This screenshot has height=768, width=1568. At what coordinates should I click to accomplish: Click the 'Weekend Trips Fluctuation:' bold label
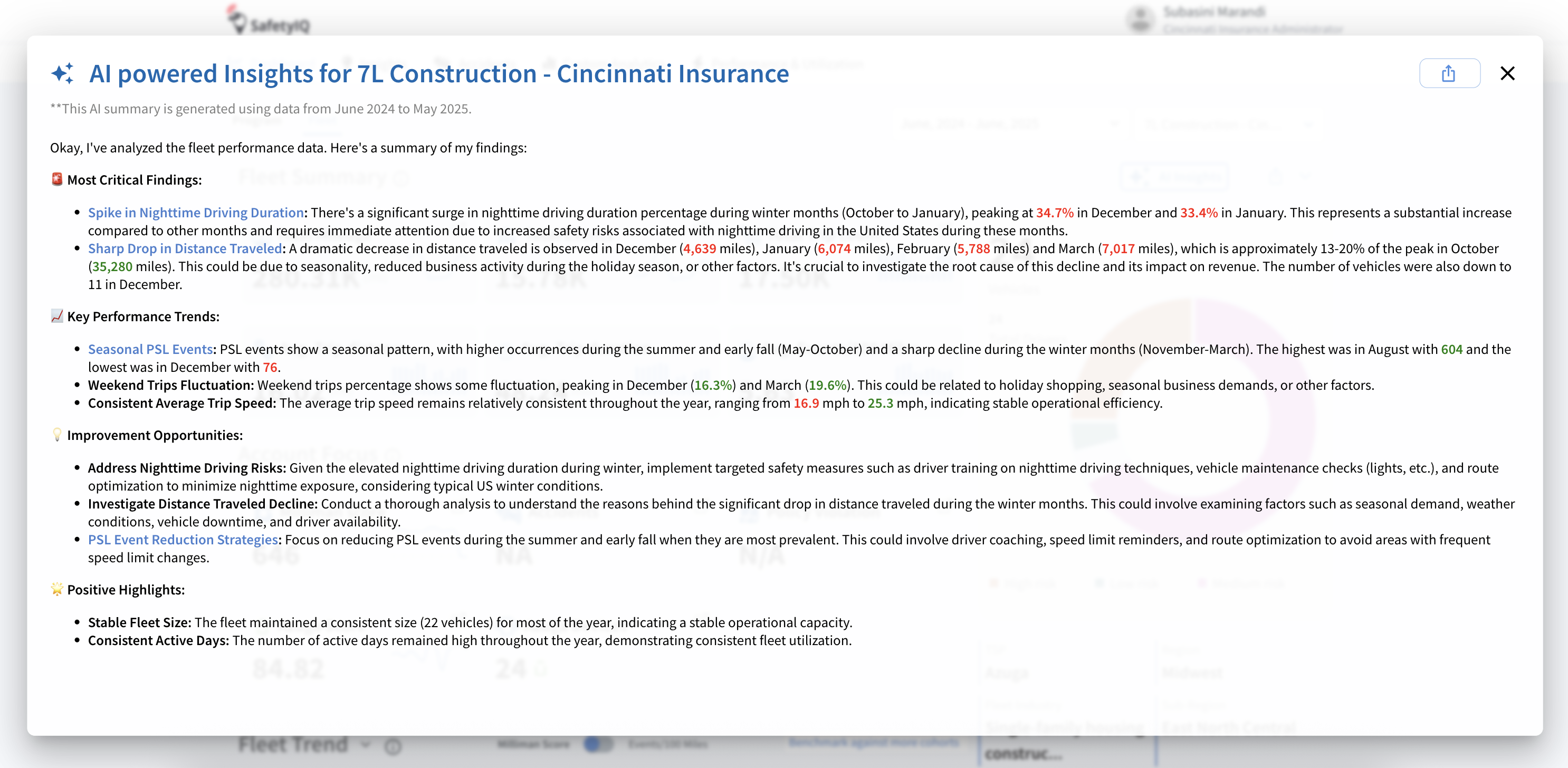[x=171, y=385]
